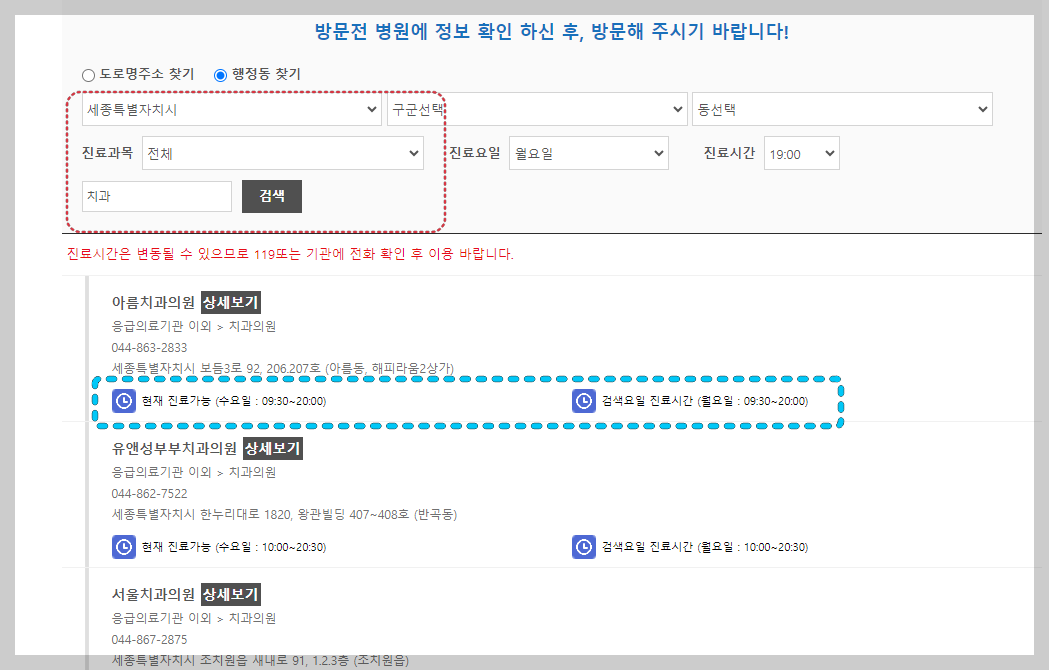Open the 진료과목 dropdown showing 전체
The height and width of the screenshot is (670, 1049).
pos(283,154)
